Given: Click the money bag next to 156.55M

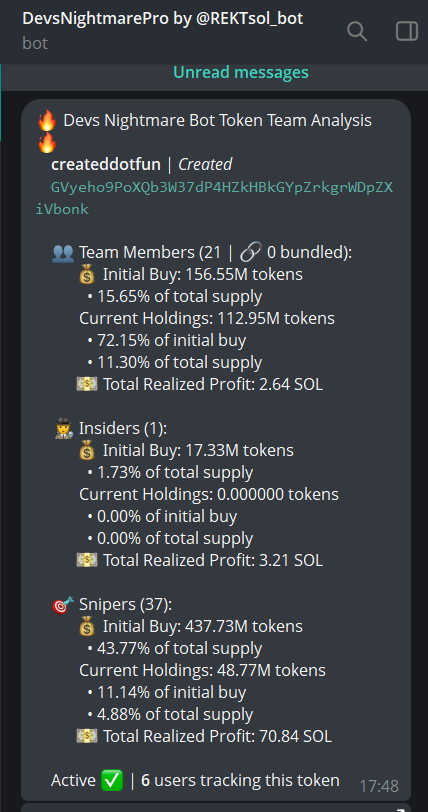Looking at the screenshot, I should (x=87, y=275).
